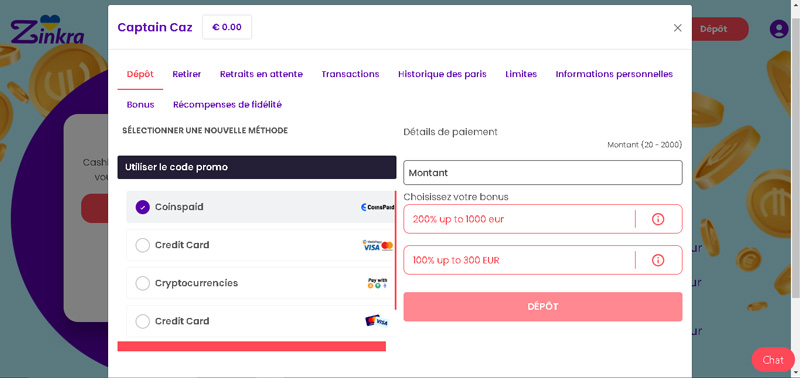The image size is (800, 378).
Task: Open info for 100% up to 300 EUR bonus
Action: coord(658,260)
